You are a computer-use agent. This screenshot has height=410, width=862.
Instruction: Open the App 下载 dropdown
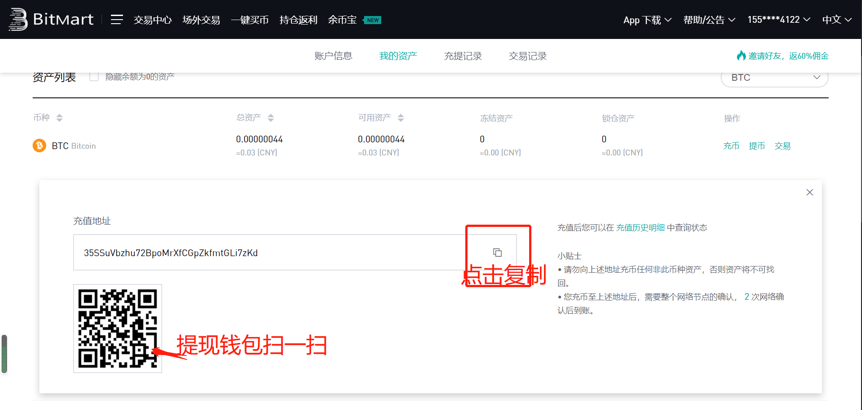click(647, 20)
